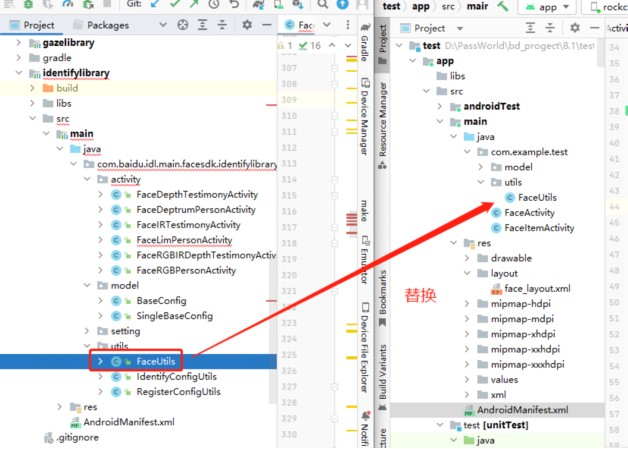Select RegisterConfigUtils class
Viewport: 628px width, 449px height.
(178, 392)
